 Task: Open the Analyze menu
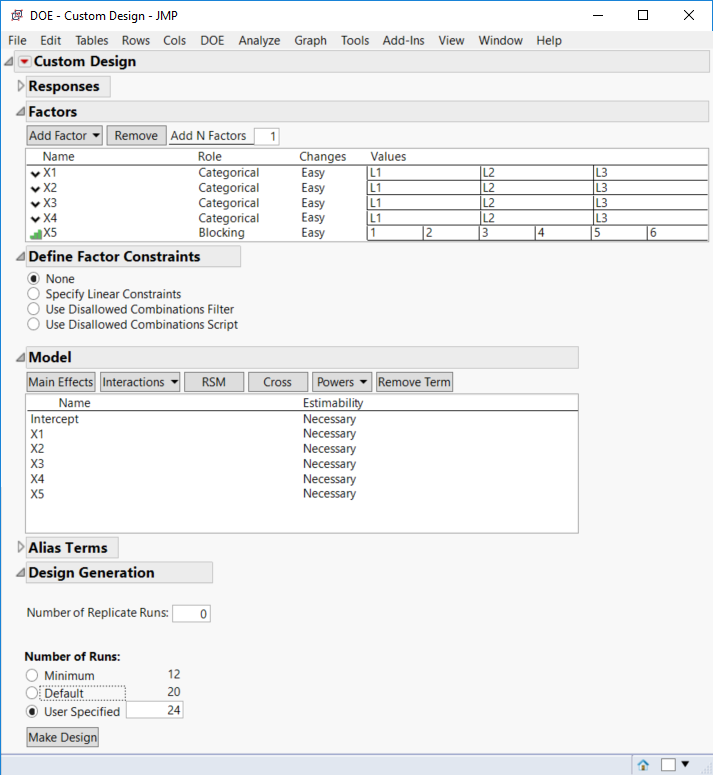coord(259,41)
